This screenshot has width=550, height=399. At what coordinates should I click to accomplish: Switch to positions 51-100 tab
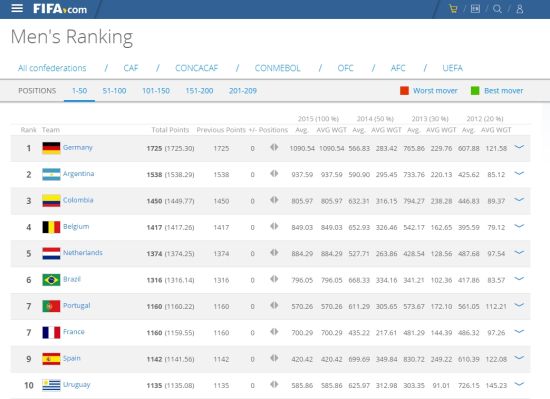114,91
